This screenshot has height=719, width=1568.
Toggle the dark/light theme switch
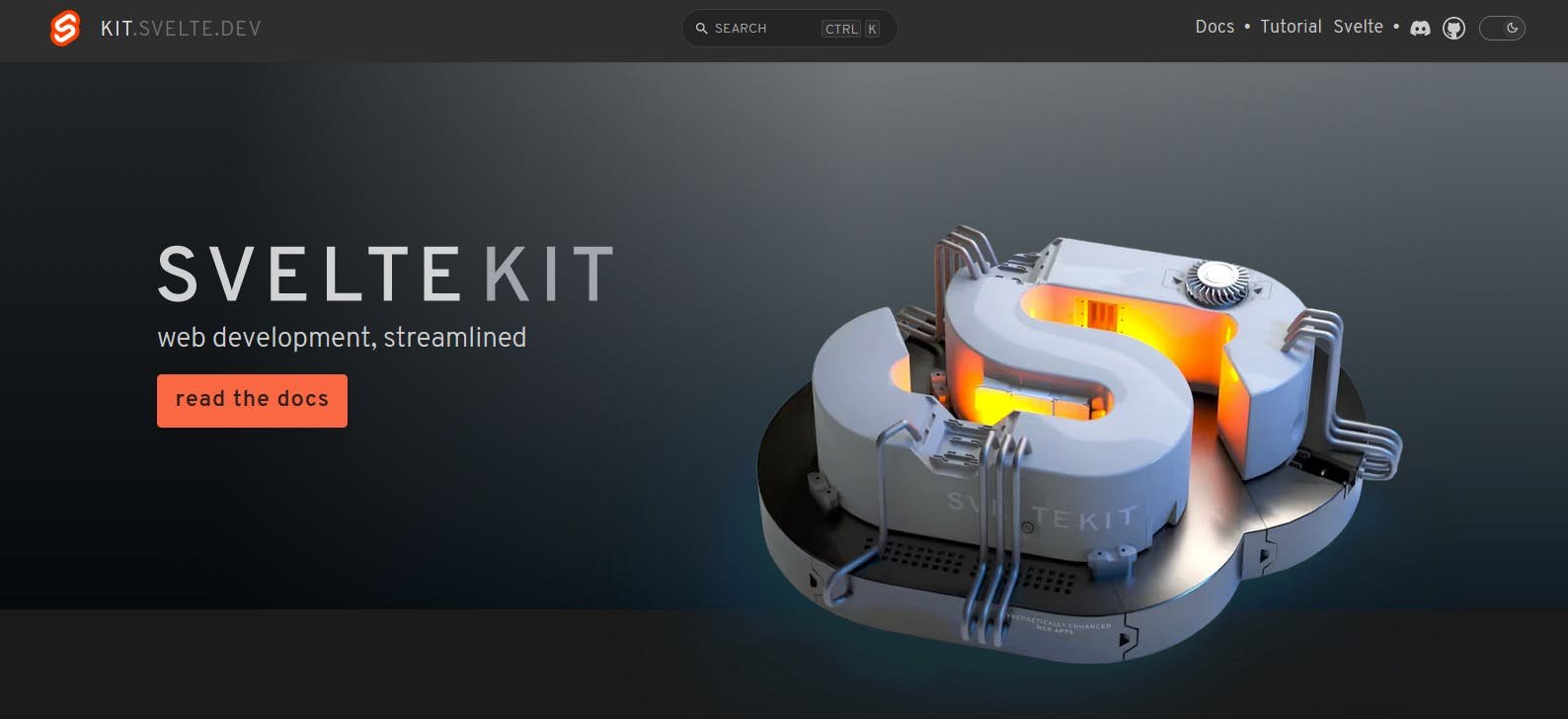pyautogui.click(x=1502, y=29)
